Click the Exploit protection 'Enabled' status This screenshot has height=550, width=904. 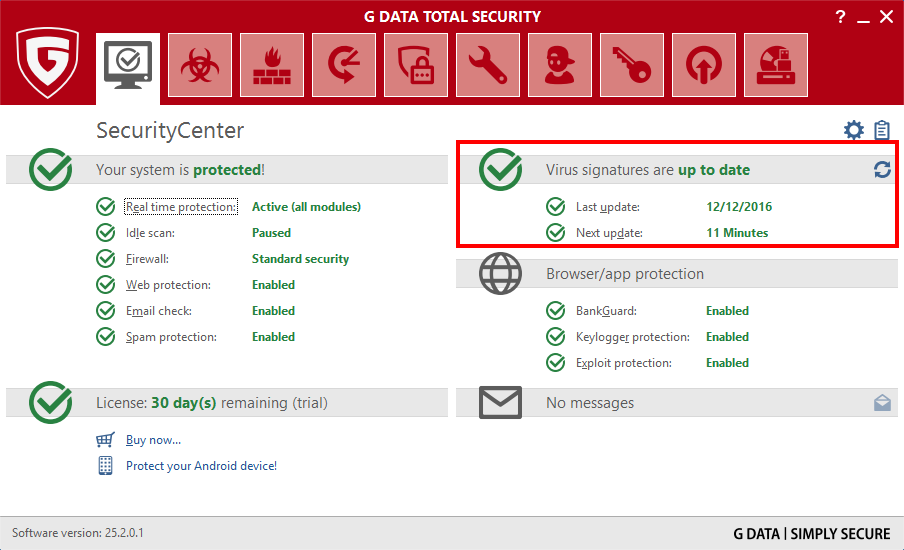coord(728,363)
